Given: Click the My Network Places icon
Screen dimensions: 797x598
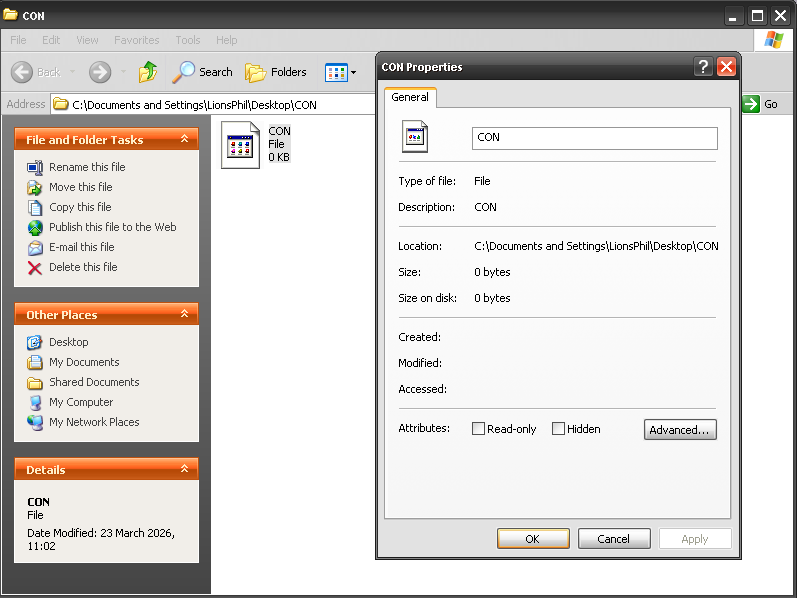Looking at the screenshot, I should [x=35, y=422].
